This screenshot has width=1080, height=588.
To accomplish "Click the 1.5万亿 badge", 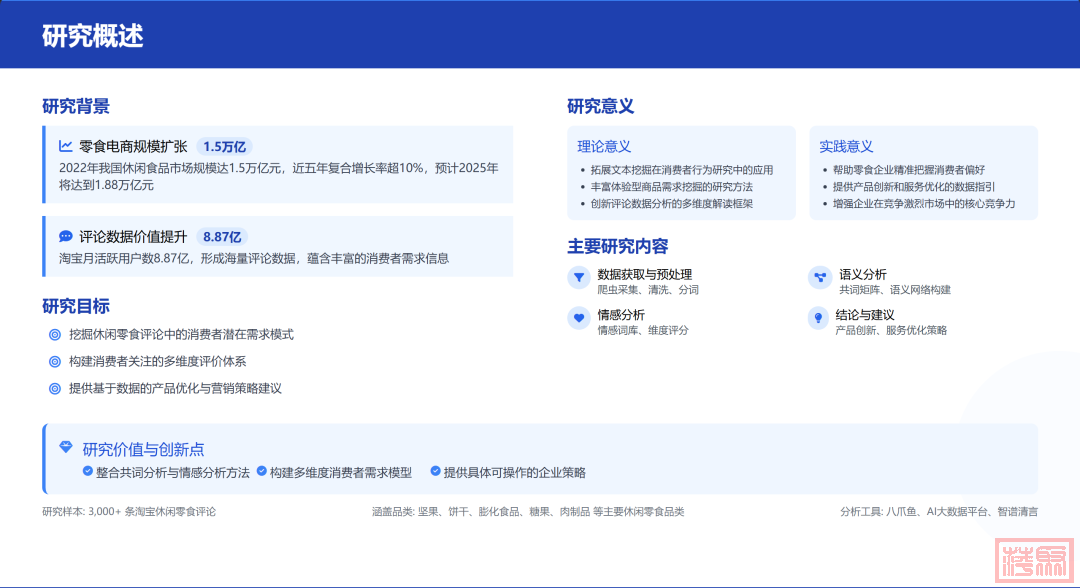I will (x=224, y=146).
